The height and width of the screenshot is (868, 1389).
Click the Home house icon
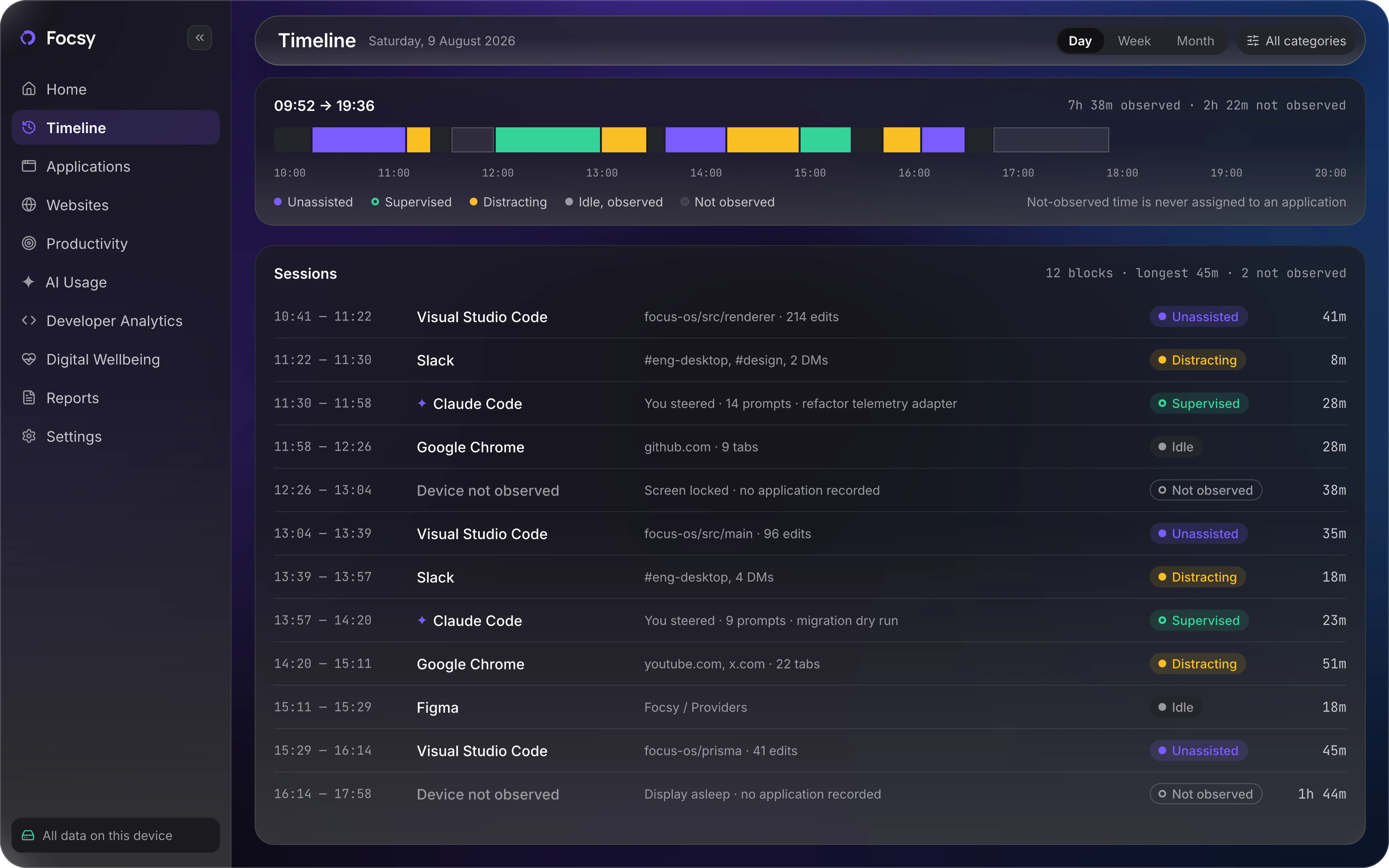click(29, 89)
